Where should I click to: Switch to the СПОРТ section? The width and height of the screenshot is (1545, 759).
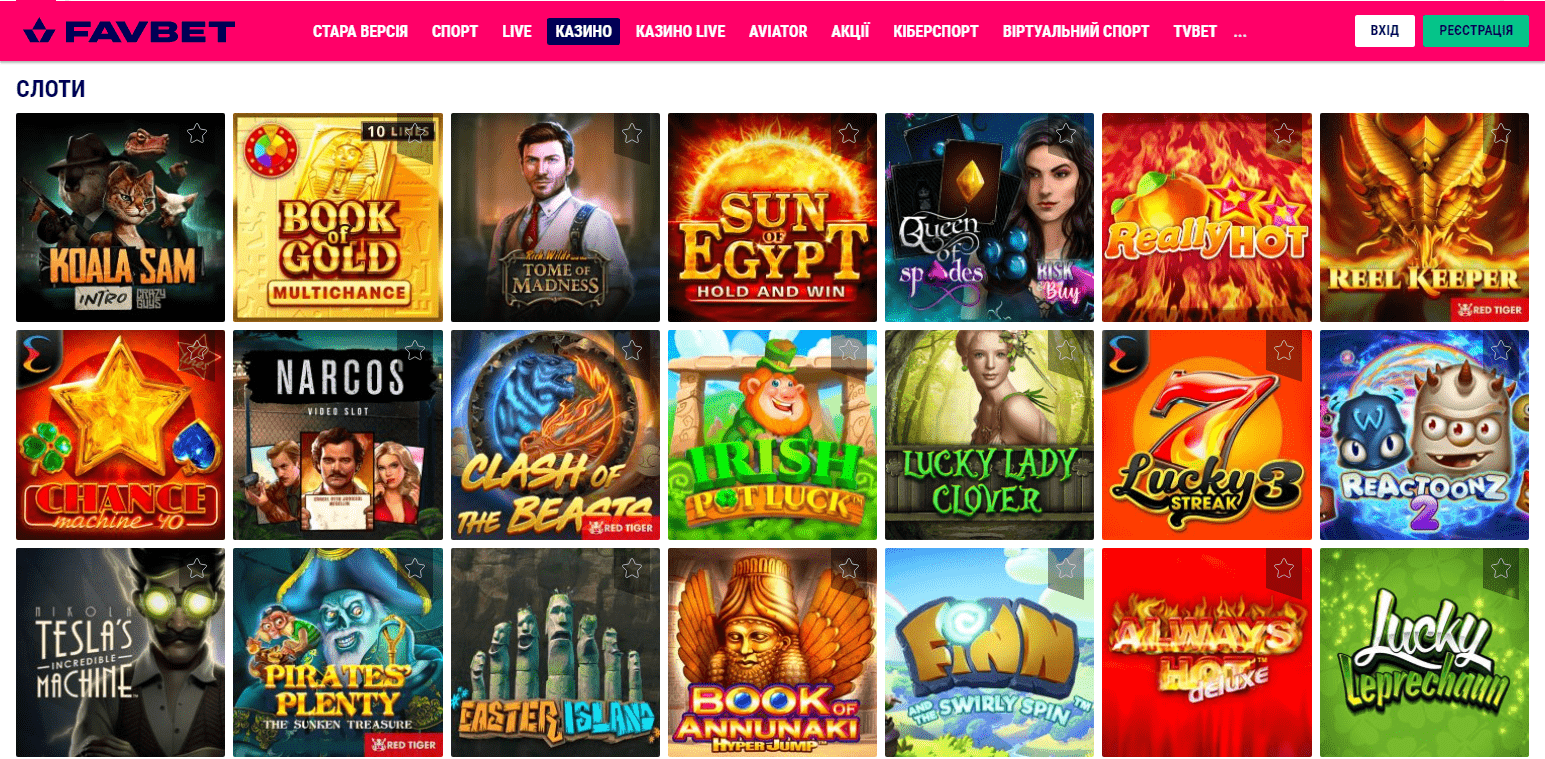click(x=455, y=32)
